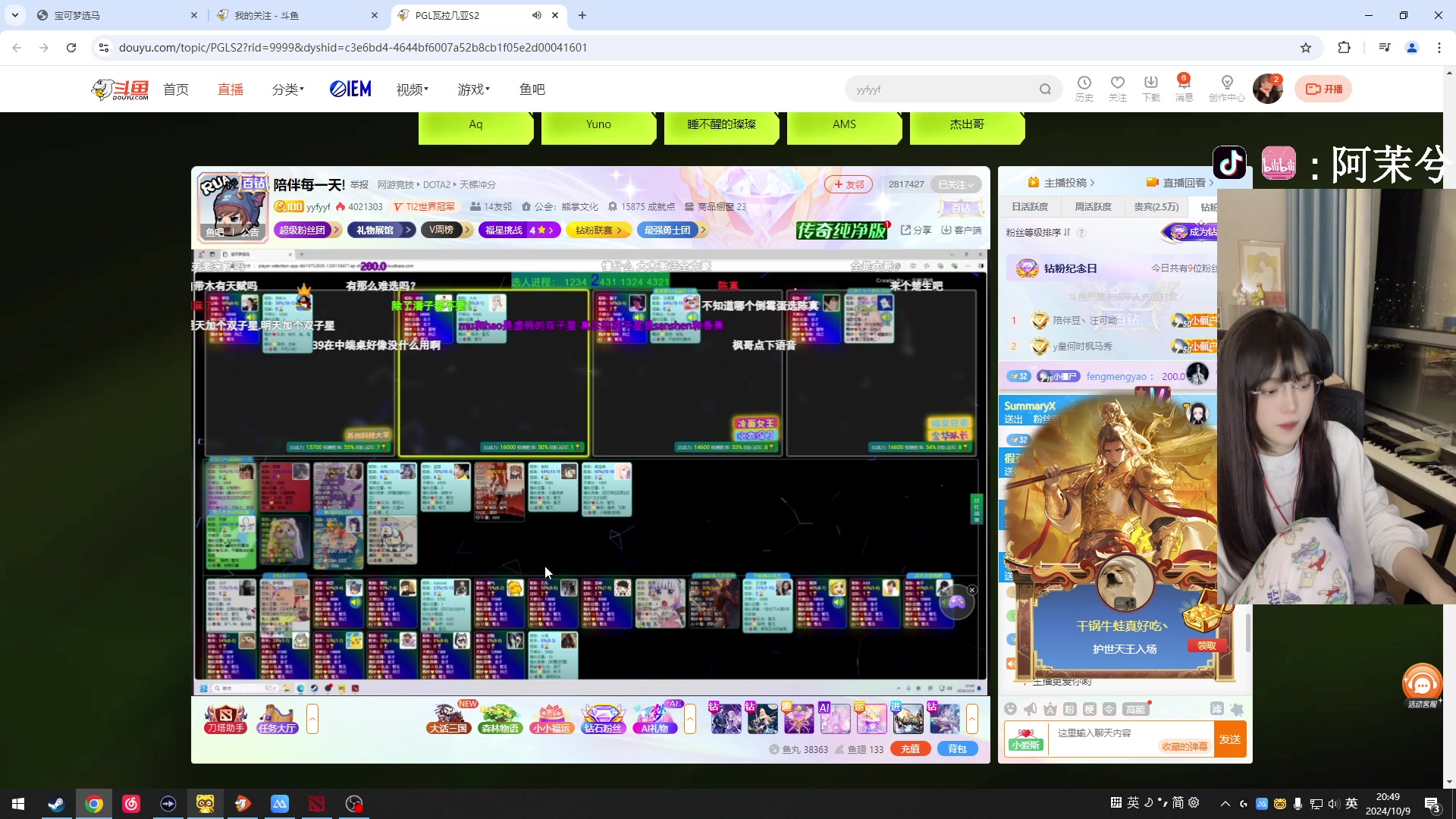
Task: Open the 小小福运 icon
Action: (x=552, y=718)
